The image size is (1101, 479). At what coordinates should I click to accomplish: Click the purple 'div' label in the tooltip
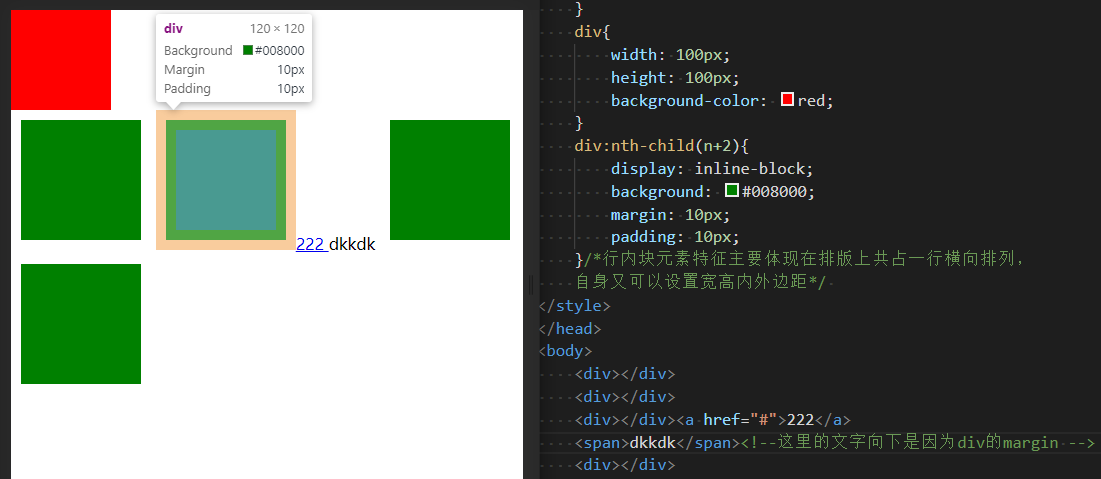click(173, 29)
